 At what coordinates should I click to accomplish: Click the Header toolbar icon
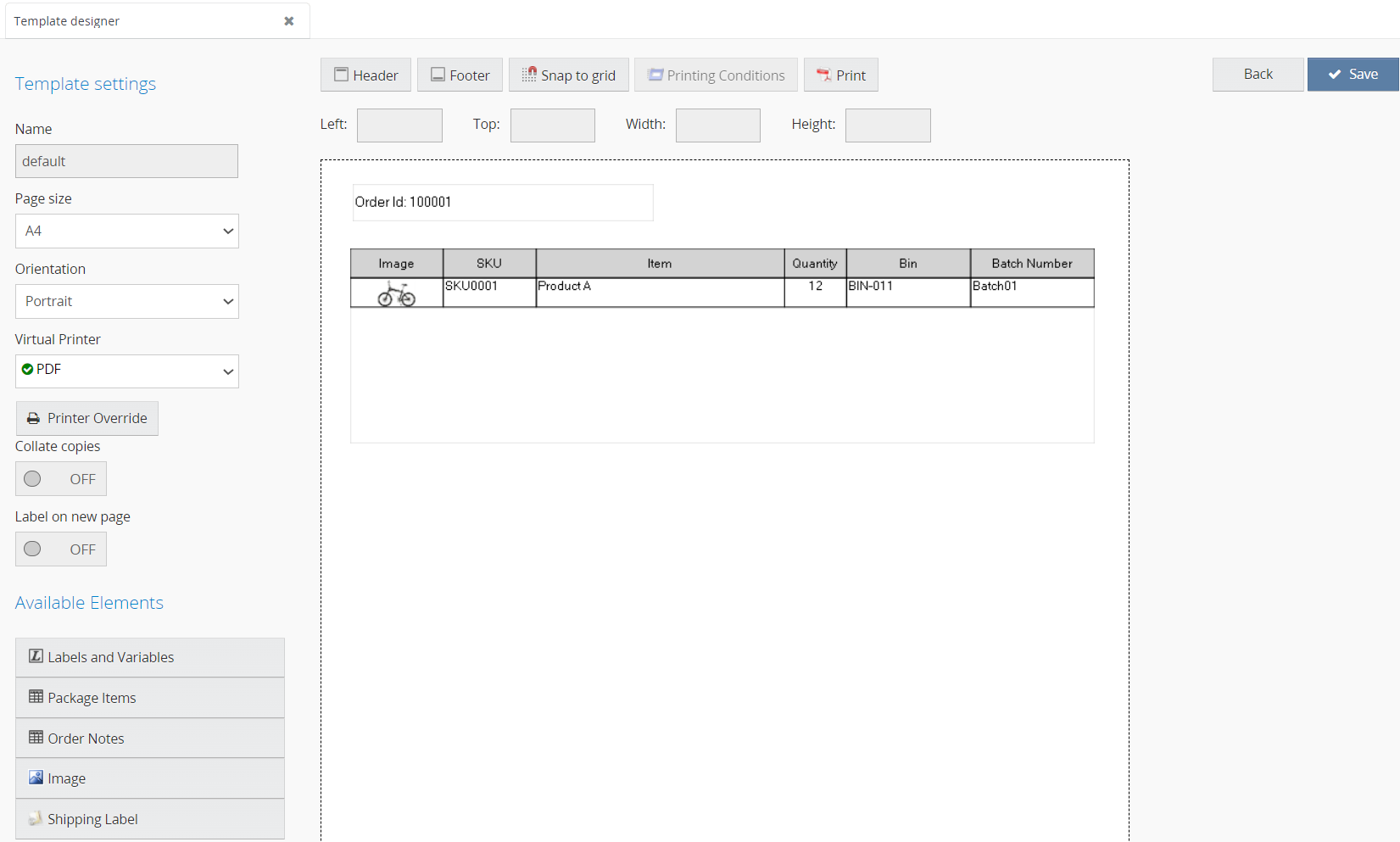pos(341,75)
